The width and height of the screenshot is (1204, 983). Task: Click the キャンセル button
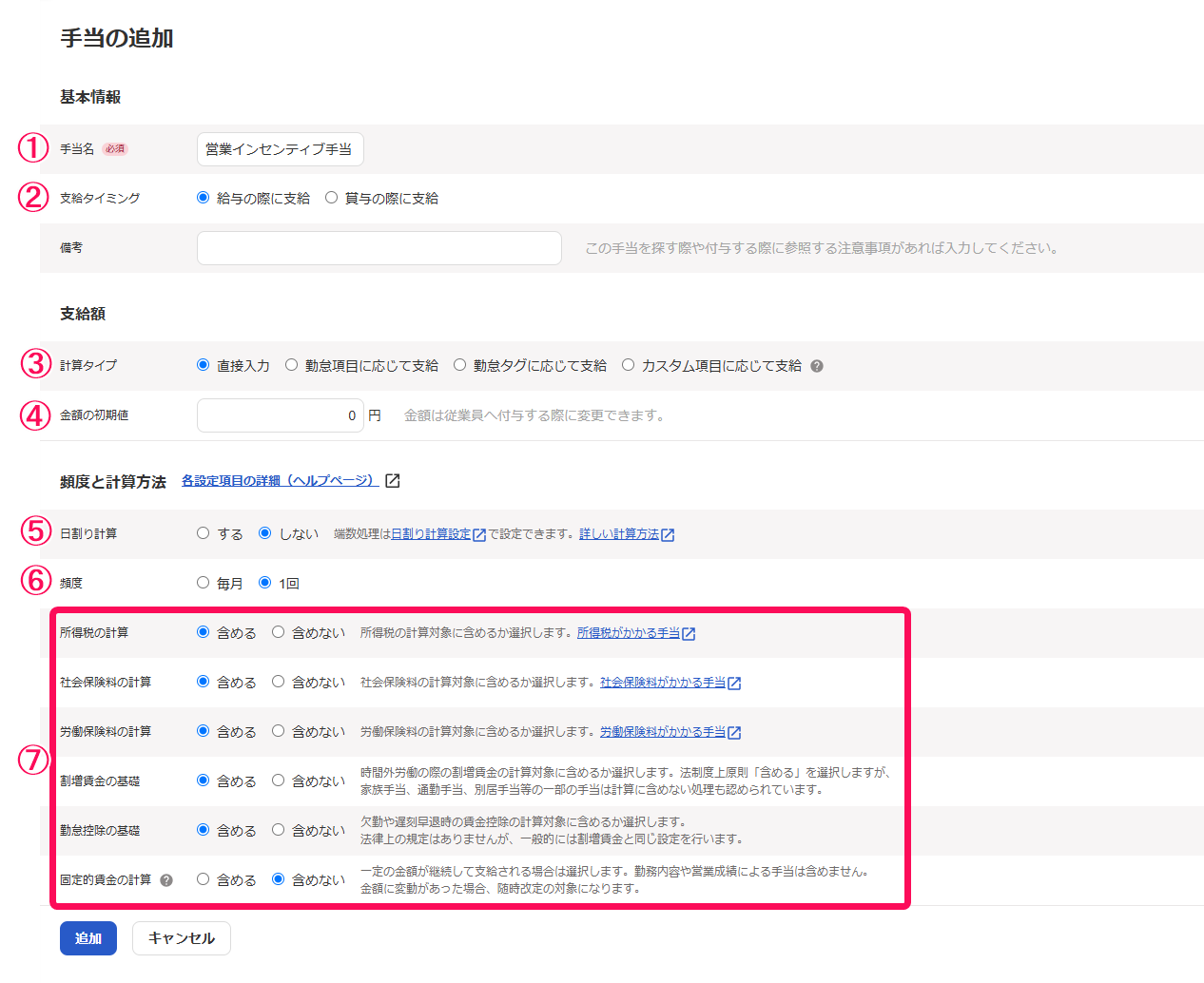click(x=182, y=938)
